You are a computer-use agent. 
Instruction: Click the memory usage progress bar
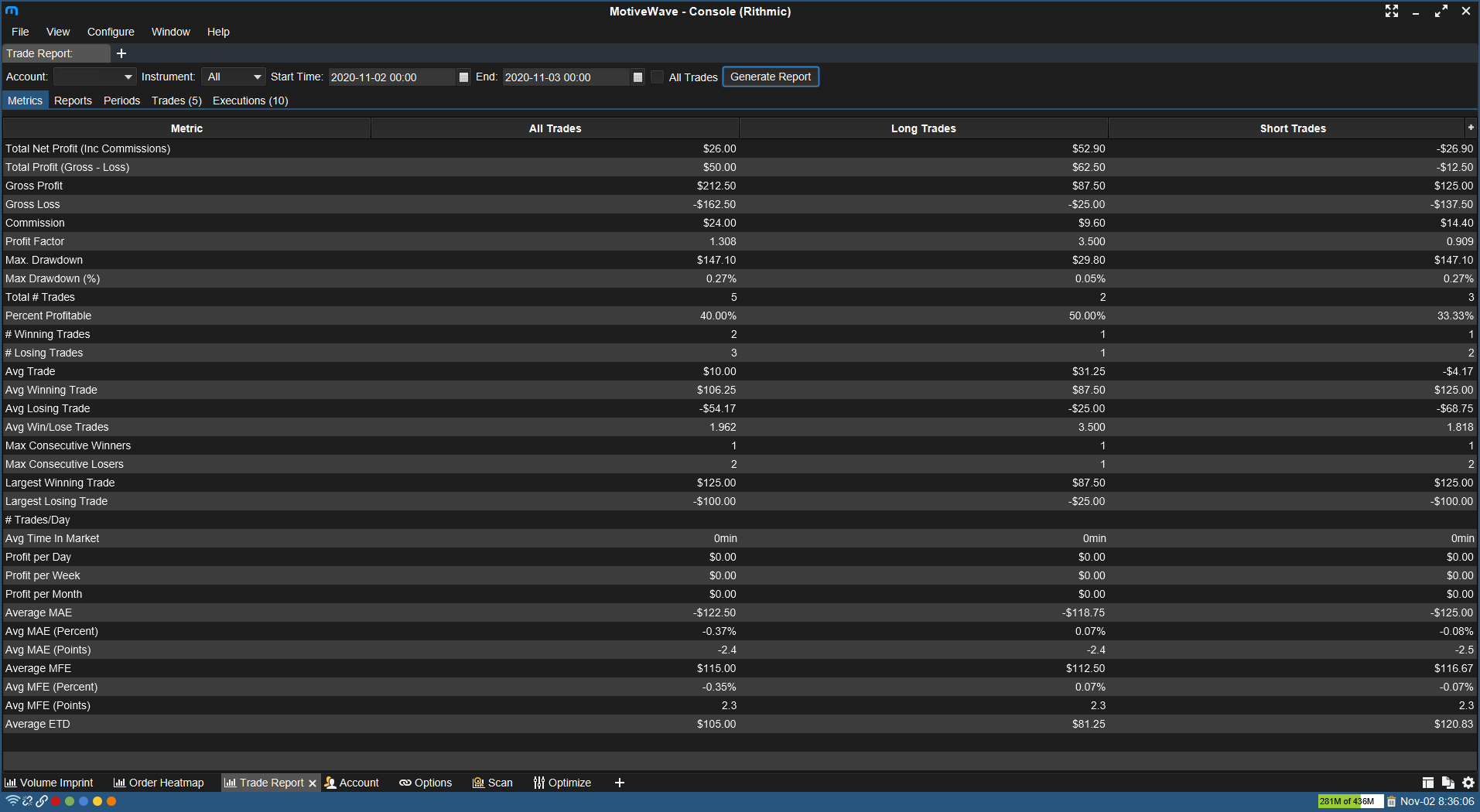1349,801
